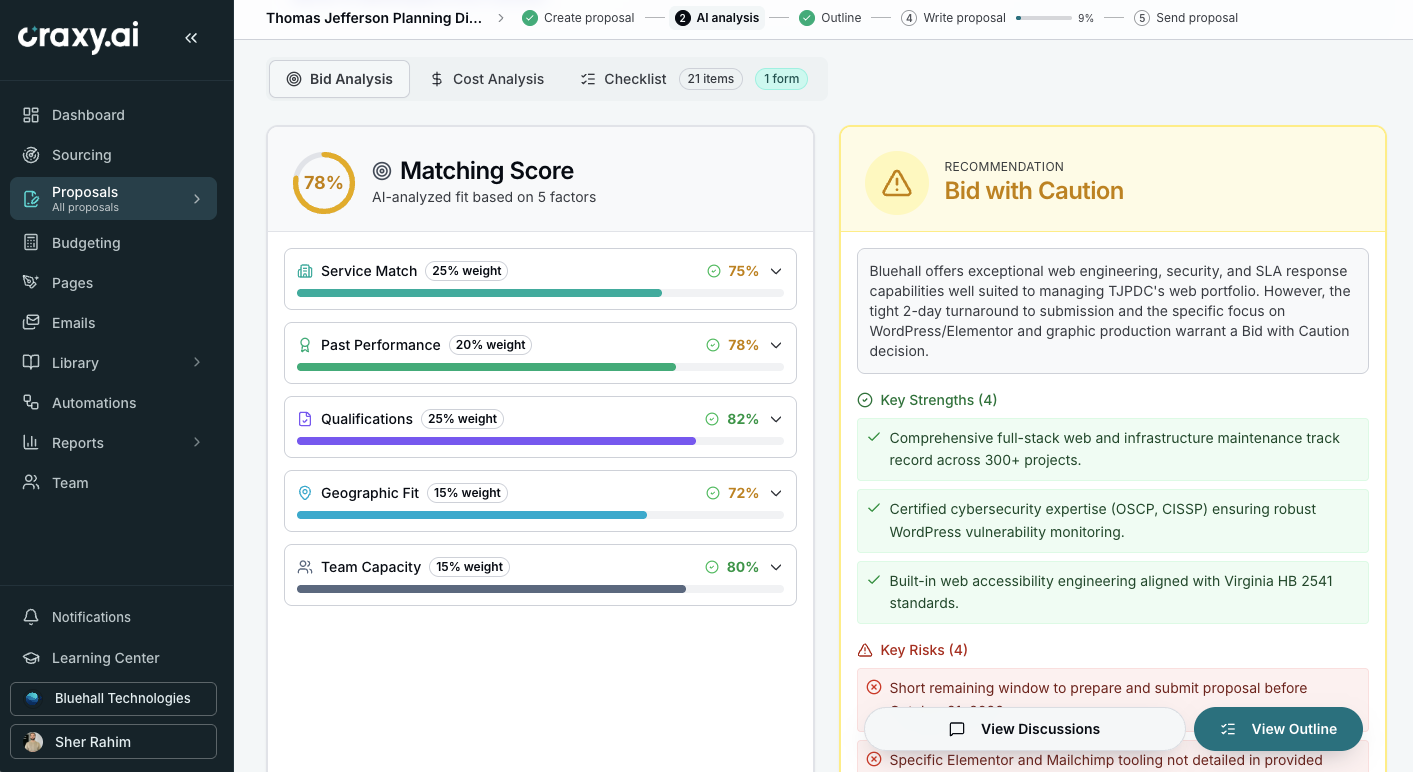The image size is (1413, 772).
Task: Go to the Create proposal step
Action: [x=578, y=18]
